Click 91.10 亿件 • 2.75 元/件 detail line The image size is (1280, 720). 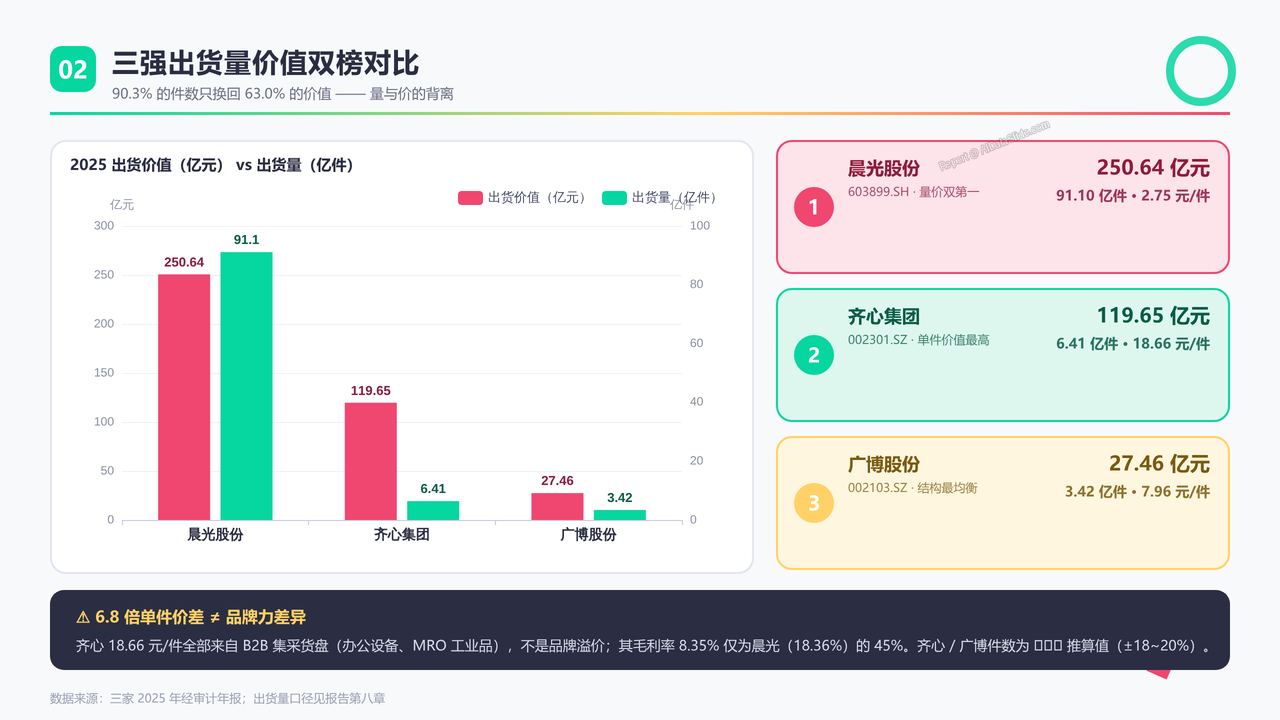(1133, 196)
